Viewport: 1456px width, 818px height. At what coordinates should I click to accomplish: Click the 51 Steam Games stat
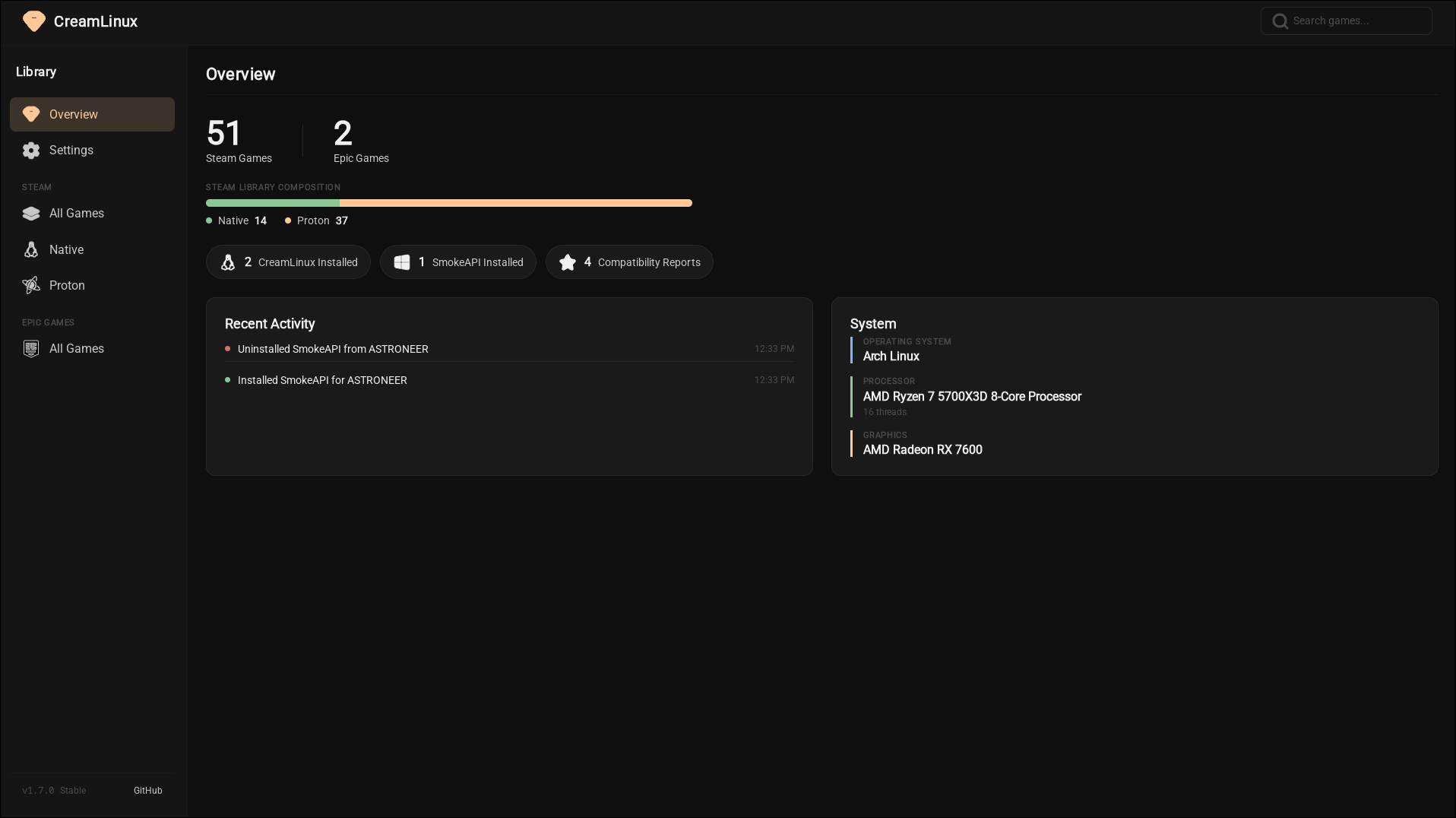(239, 141)
